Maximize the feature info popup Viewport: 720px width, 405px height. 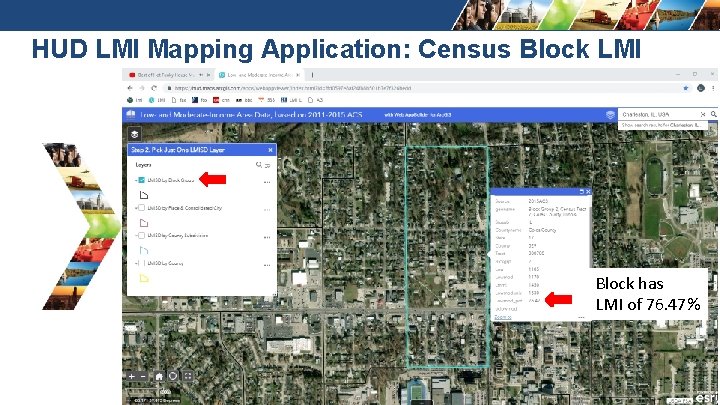581,191
